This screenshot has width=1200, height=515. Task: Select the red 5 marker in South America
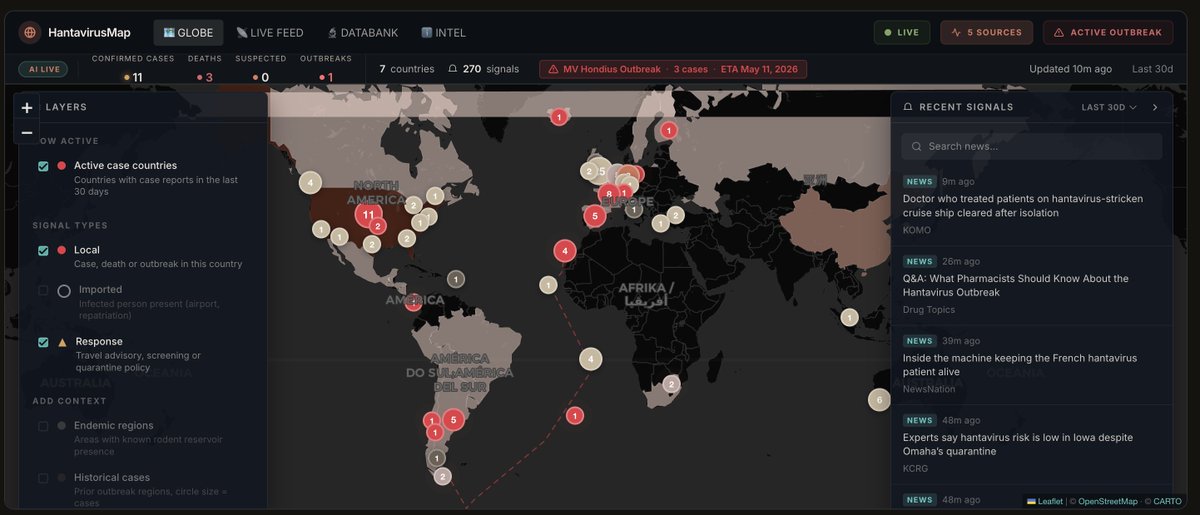tap(453, 420)
